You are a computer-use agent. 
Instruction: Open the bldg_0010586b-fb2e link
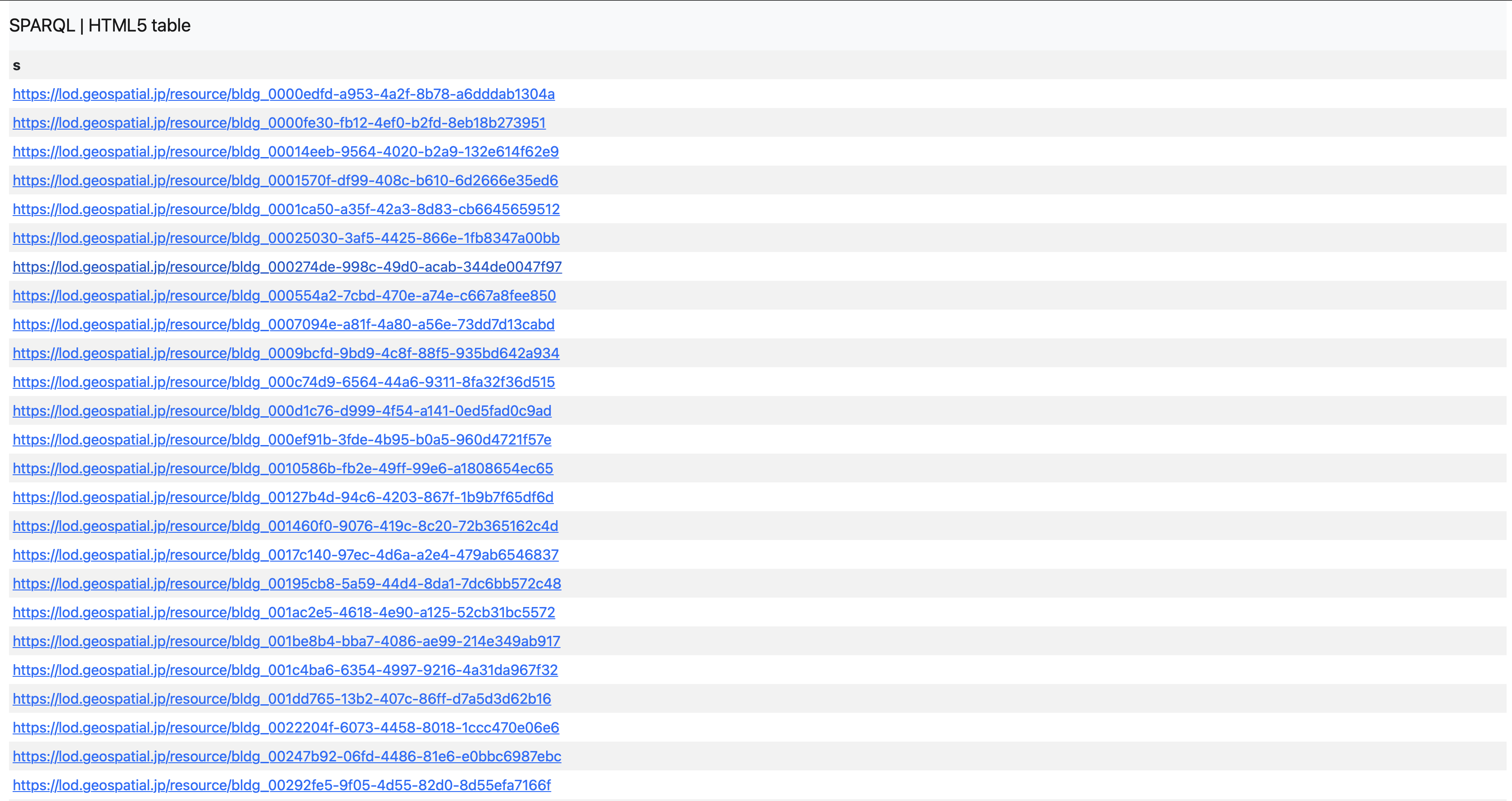[x=283, y=468]
